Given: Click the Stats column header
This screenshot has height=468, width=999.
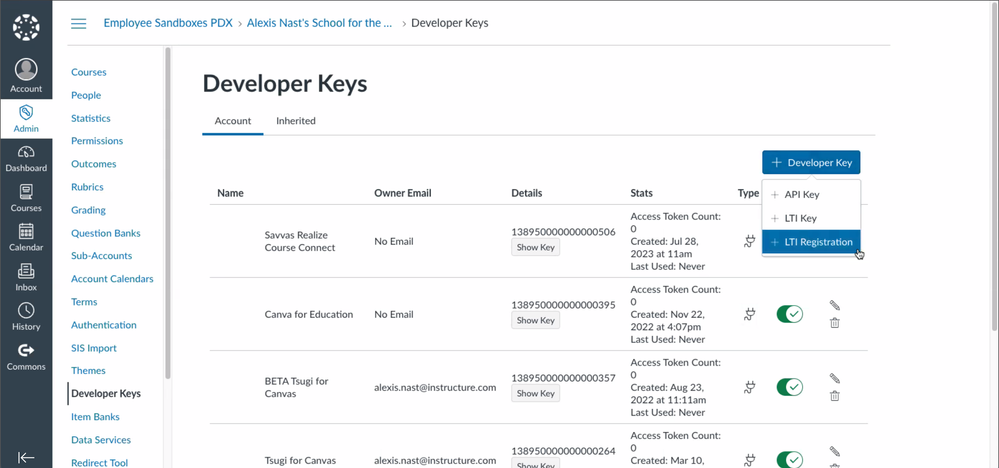Looking at the screenshot, I should [x=642, y=193].
